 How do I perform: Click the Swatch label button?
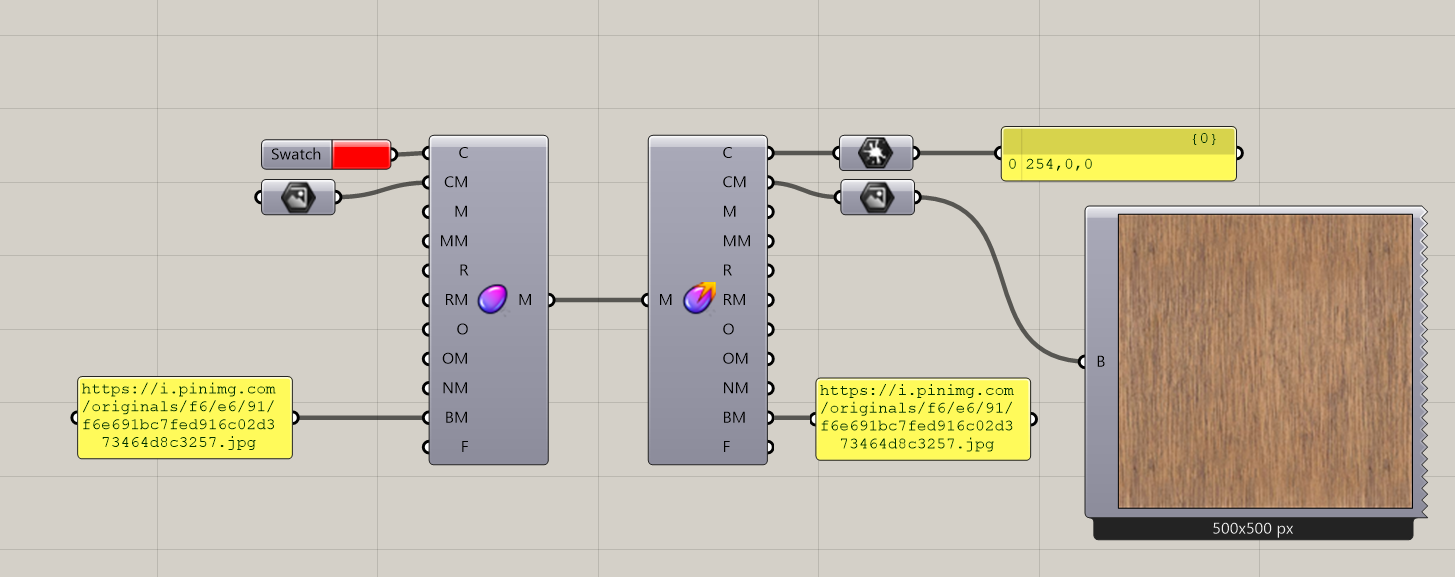tap(296, 155)
